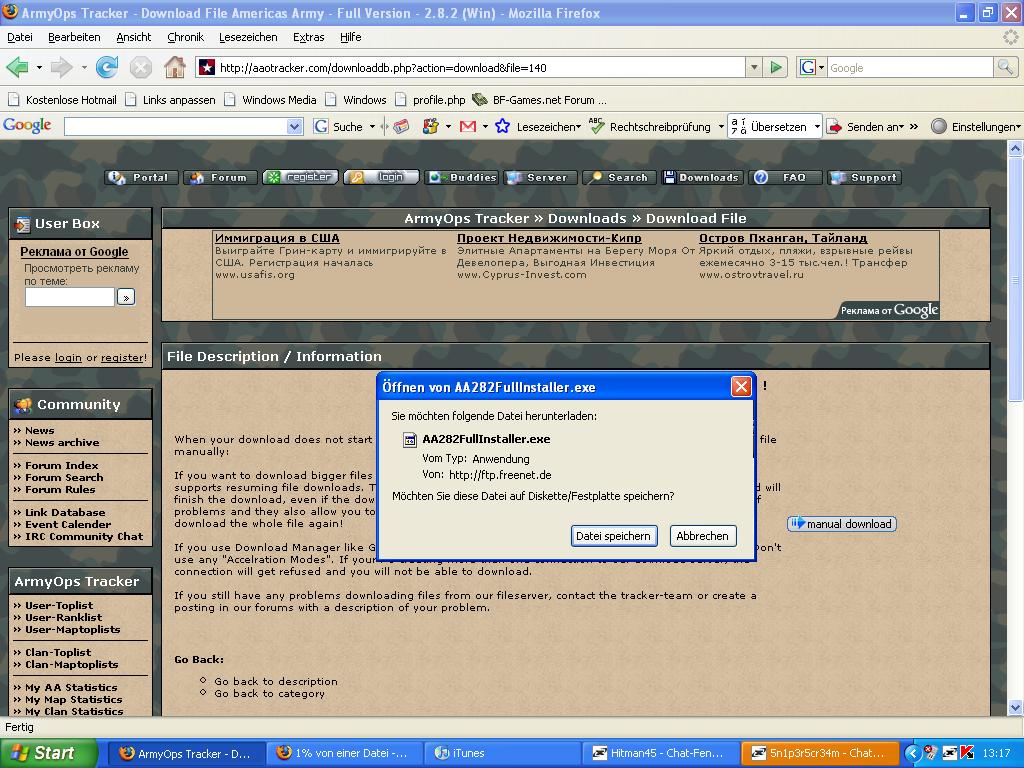Open the Forum navigation button
The width and height of the screenshot is (1024, 768).
click(220, 178)
